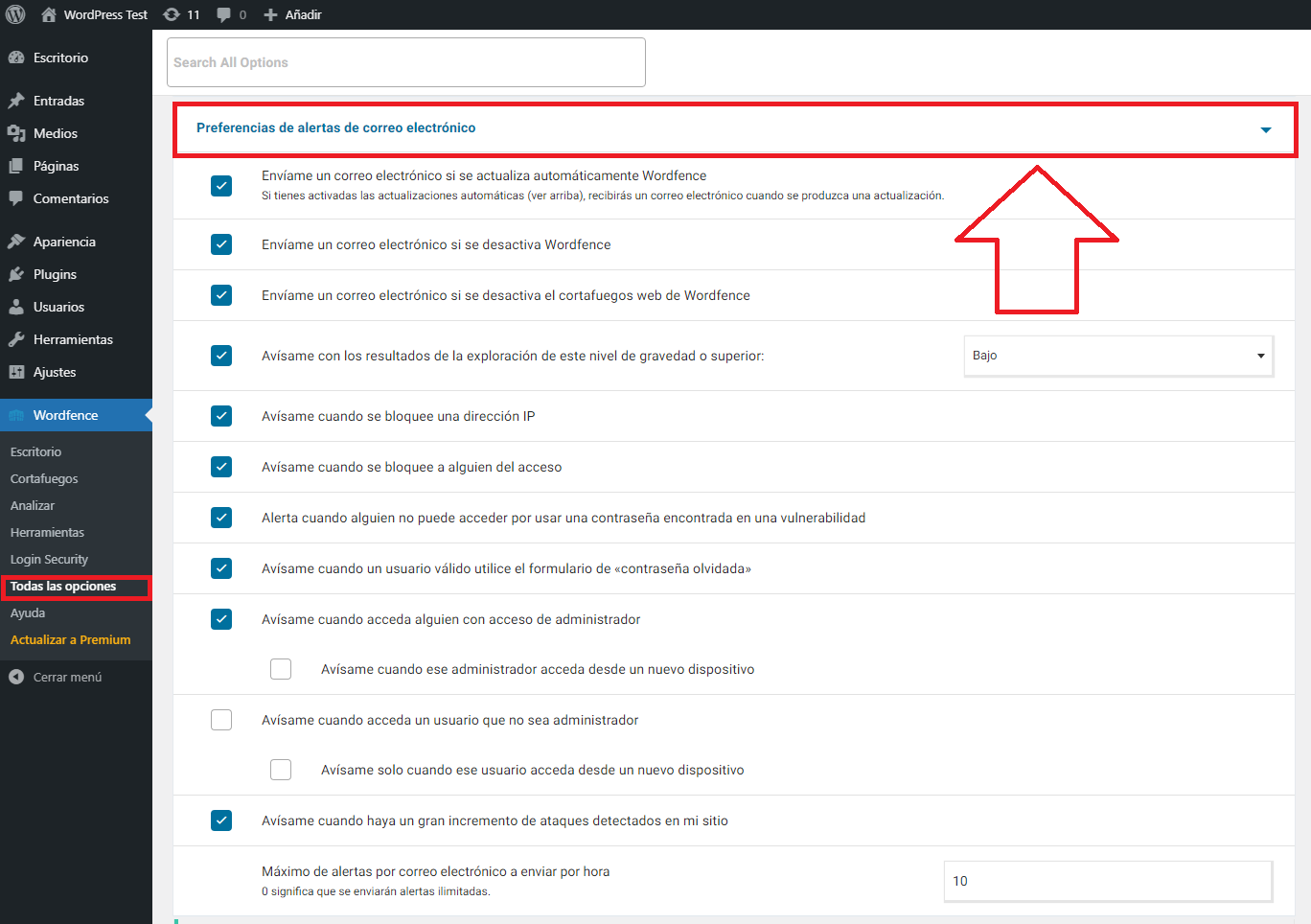
Task: Click the 0 significa que se enviarán alertas ilimitadas note
Action: point(376,891)
